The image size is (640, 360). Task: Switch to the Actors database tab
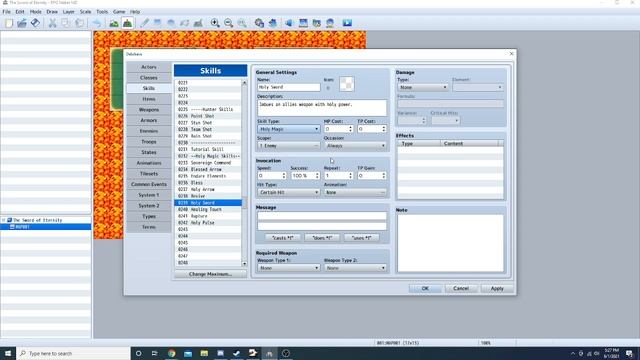tap(149, 67)
